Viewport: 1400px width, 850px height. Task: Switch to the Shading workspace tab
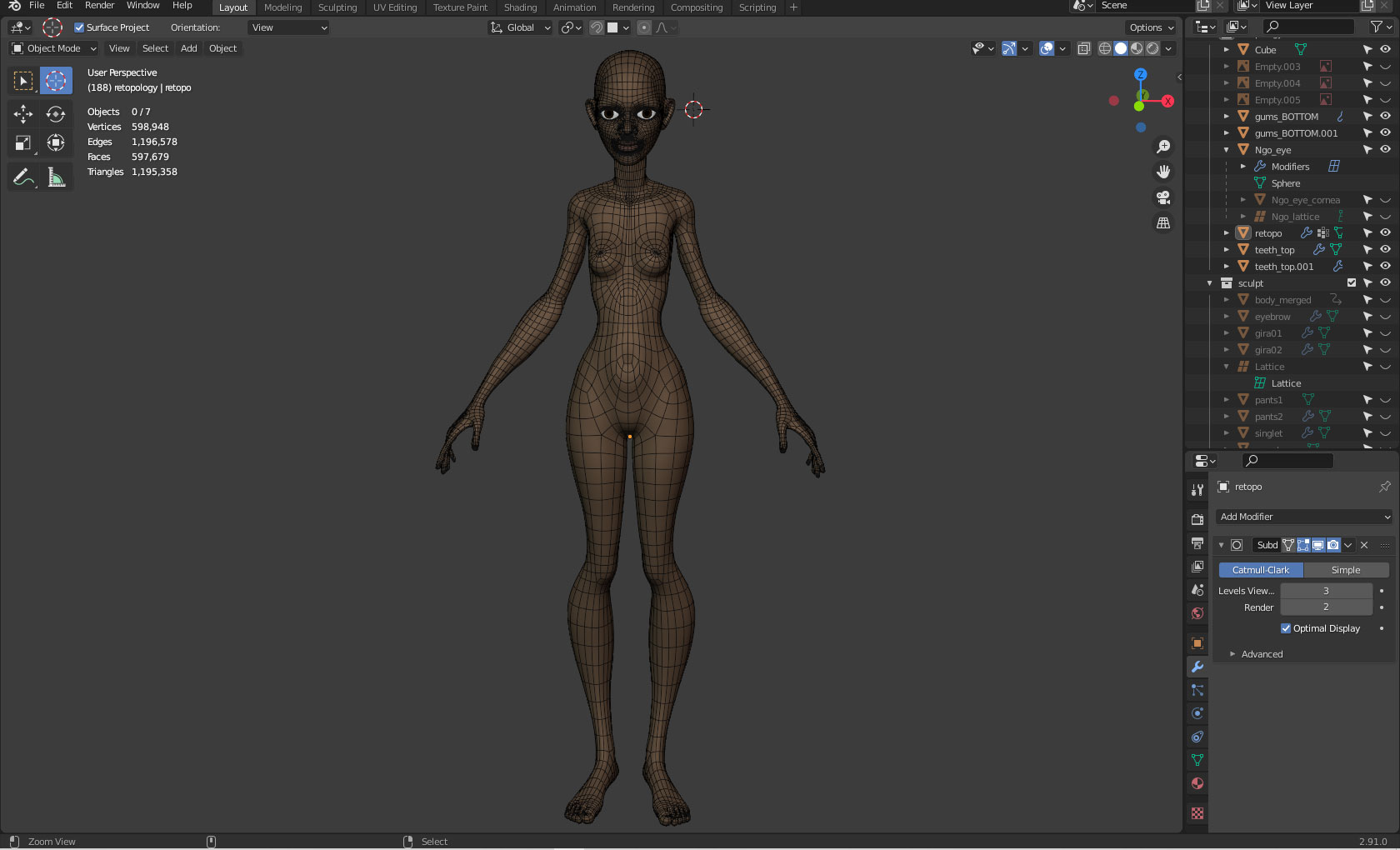[x=520, y=7]
